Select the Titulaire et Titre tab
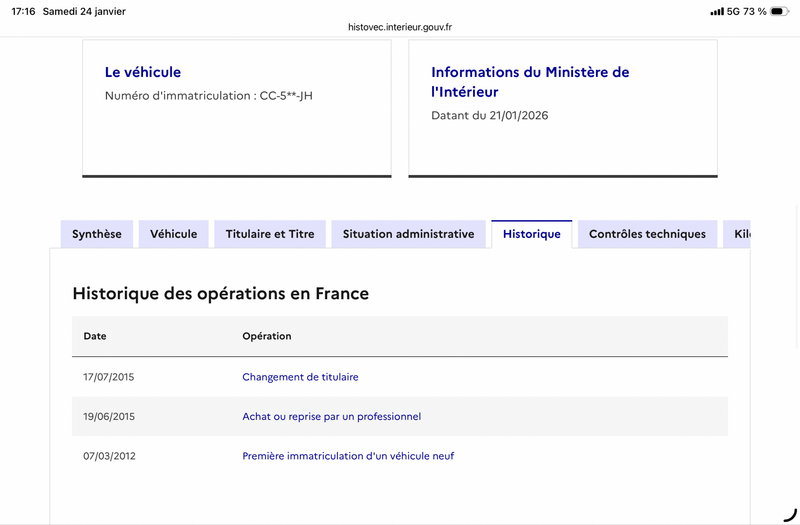 pyautogui.click(x=270, y=234)
